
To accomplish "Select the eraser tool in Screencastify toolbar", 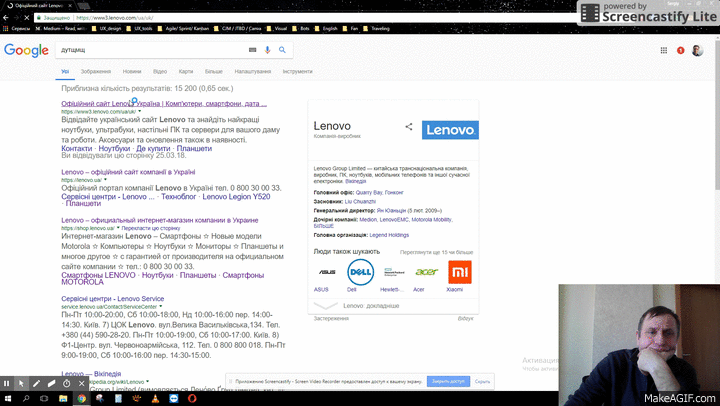I will (x=51, y=383).
